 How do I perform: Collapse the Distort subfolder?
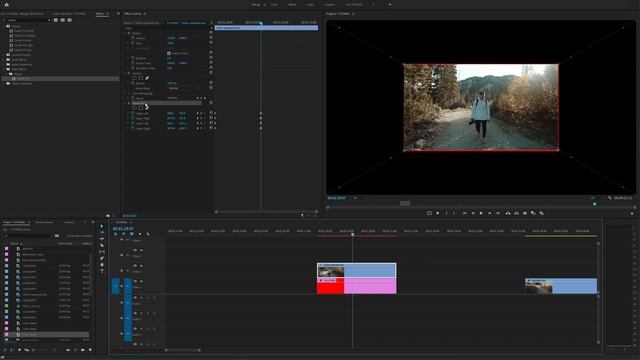point(7,74)
